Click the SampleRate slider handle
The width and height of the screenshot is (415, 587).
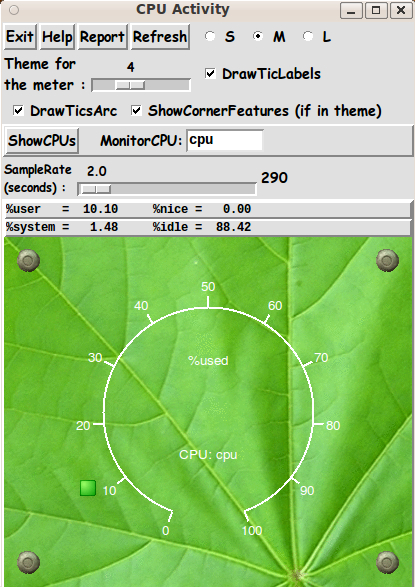click(96, 189)
